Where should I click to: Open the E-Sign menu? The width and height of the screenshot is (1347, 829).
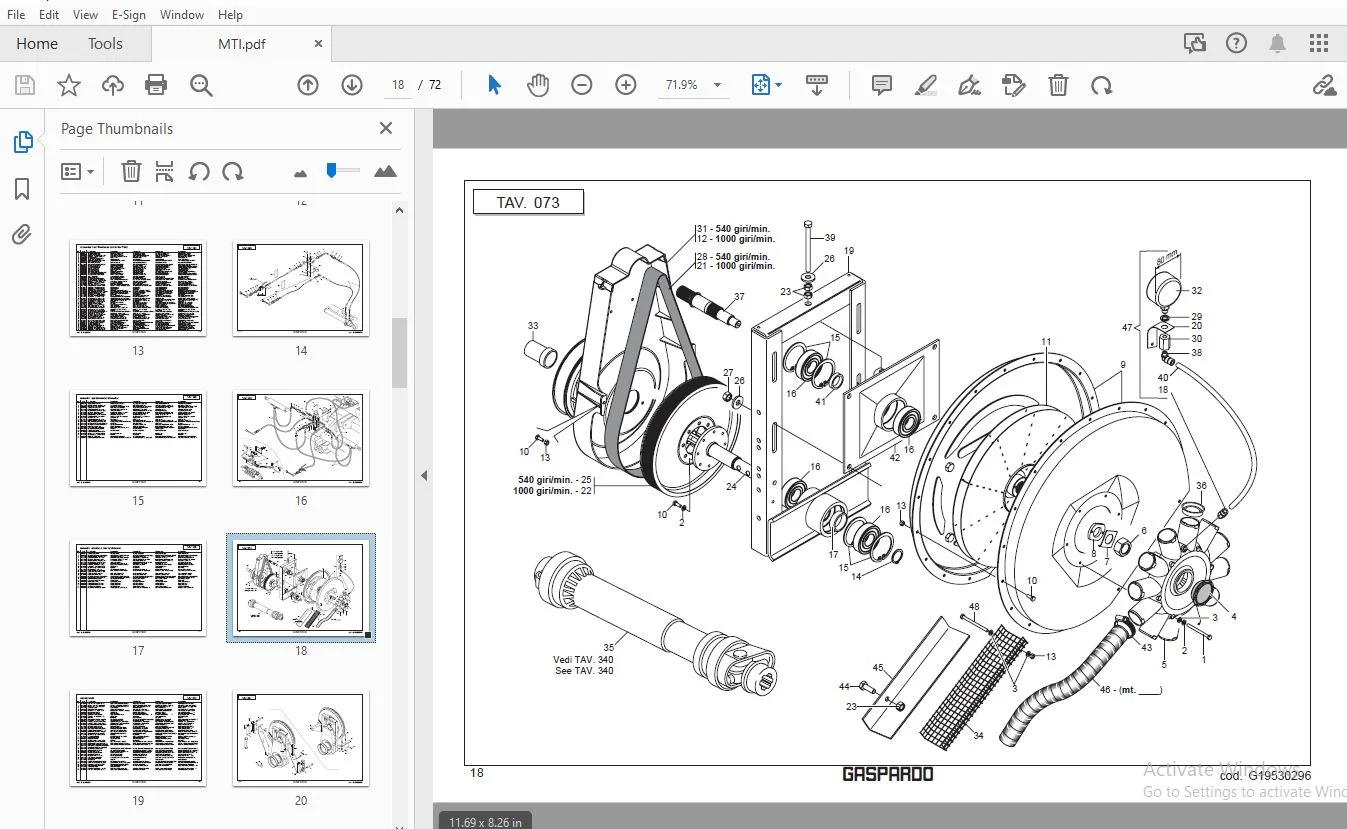129,15
